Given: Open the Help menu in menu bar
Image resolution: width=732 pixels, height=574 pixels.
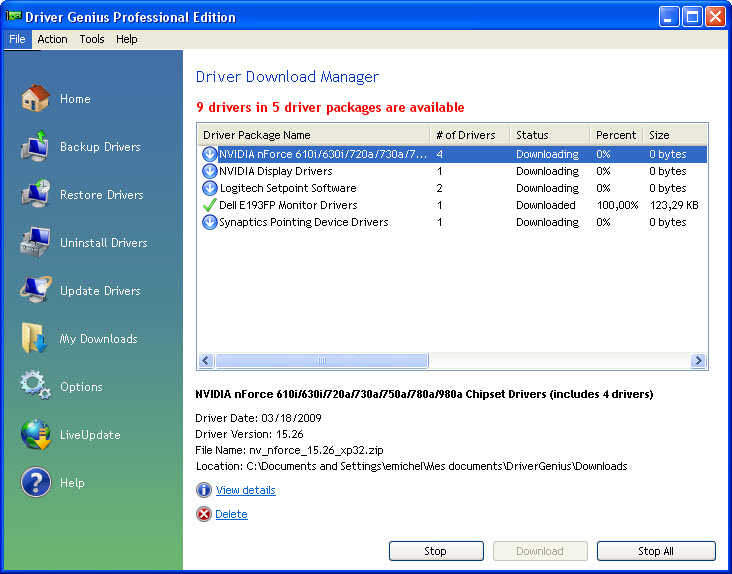Looking at the screenshot, I should coord(127,39).
